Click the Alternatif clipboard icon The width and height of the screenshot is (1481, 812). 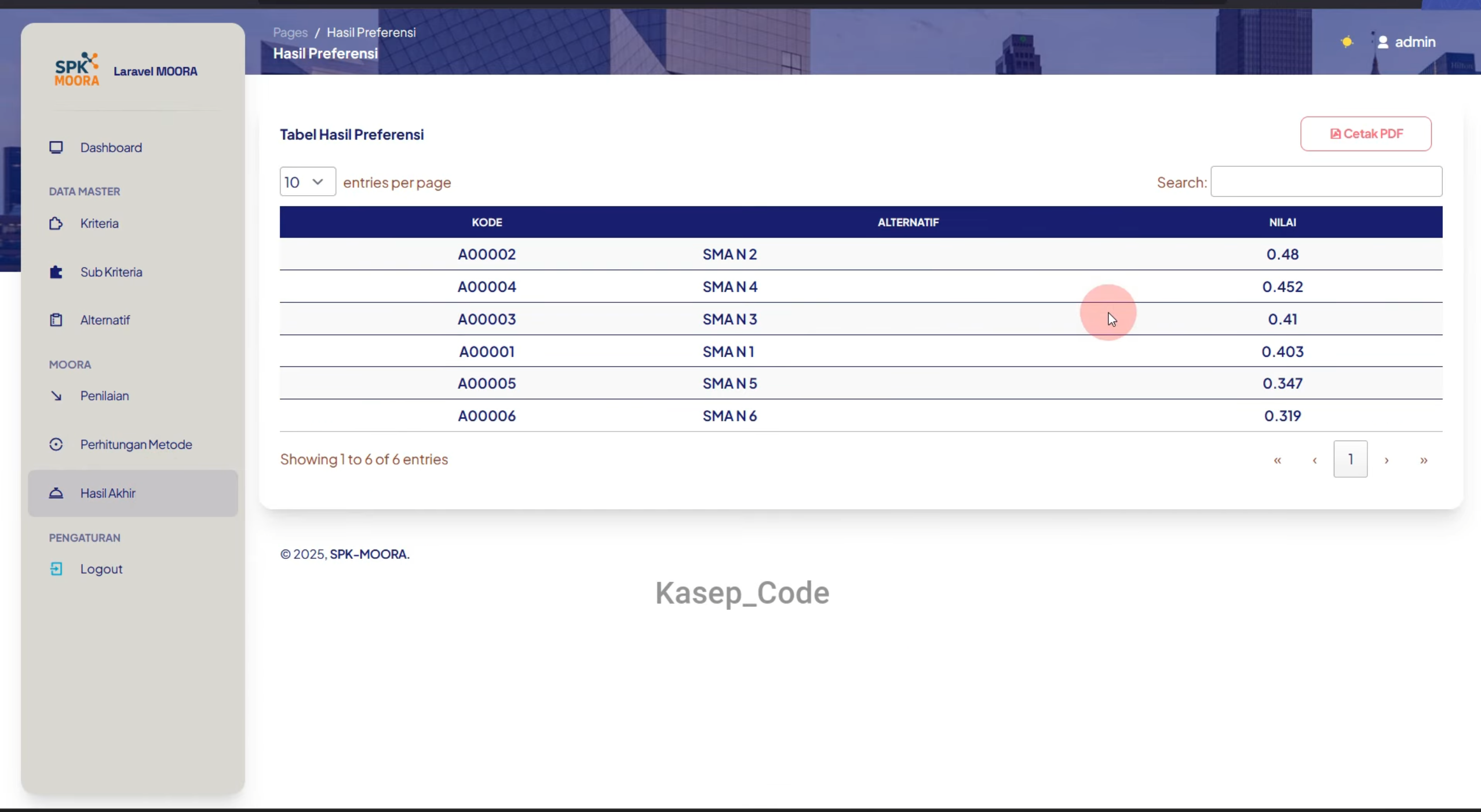[56, 320]
